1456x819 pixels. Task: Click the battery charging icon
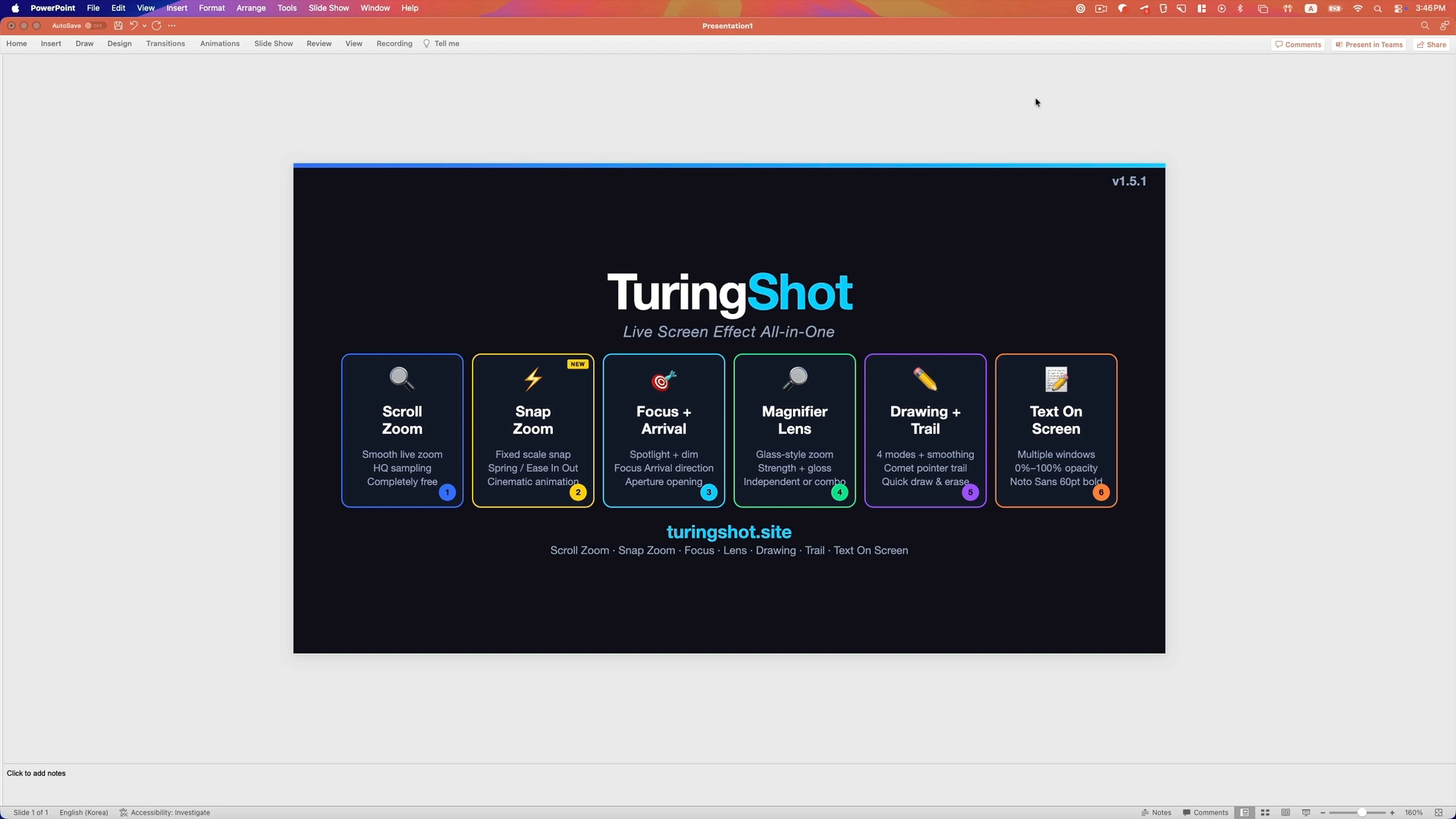pos(1335,8)
